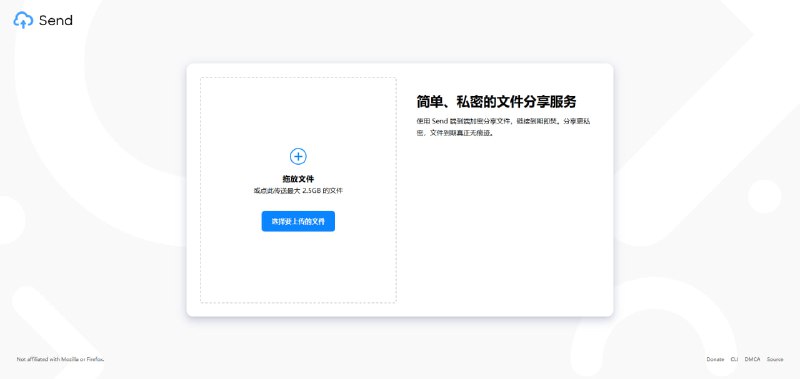The height and width of the screenshot is (379, 800).
Task: Open the CLI footer link
Action: 734,360
